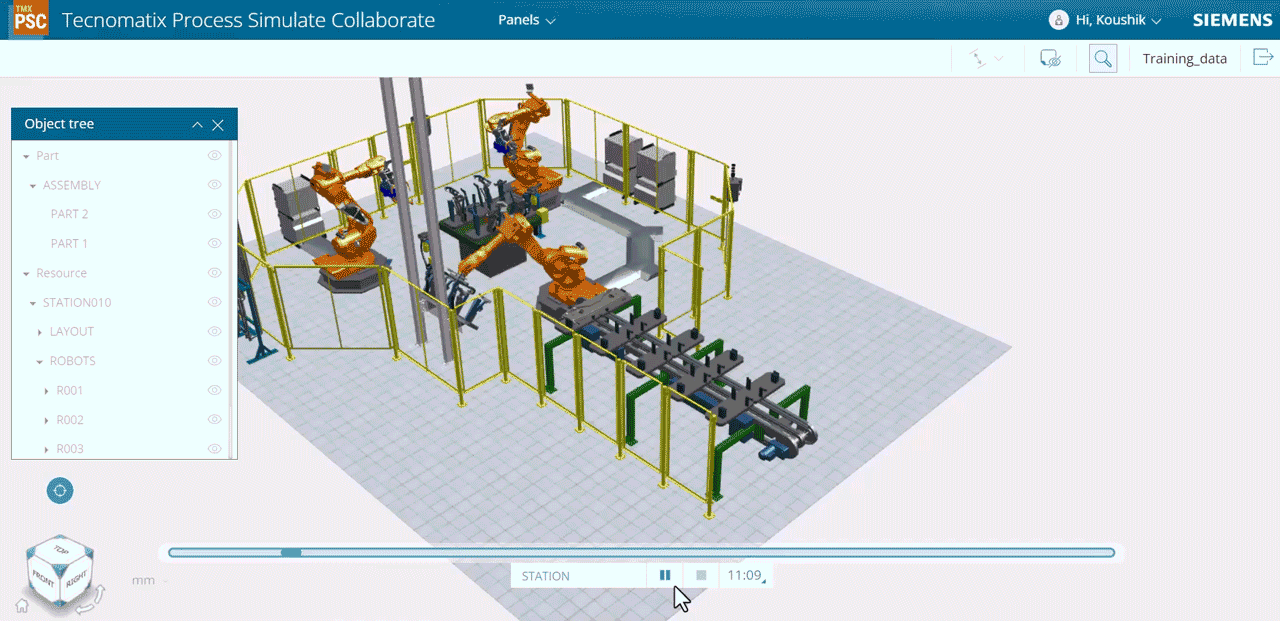This screenshot has height=621, width=1280.
Task: Hide robot R002 with eye icon
Action: pyautogui.click(x=214, y=420)
